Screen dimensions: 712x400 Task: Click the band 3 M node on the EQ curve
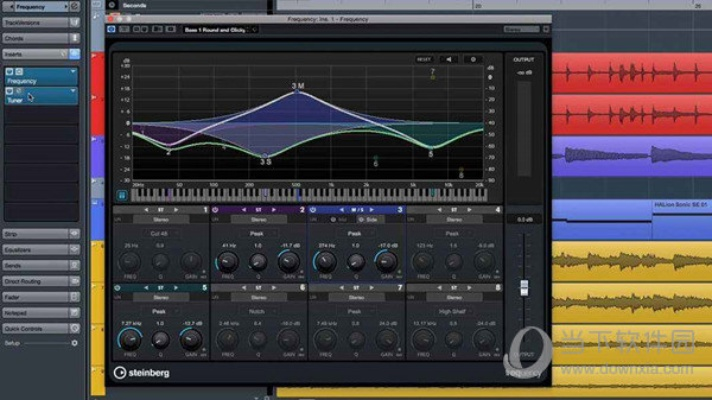297,87
